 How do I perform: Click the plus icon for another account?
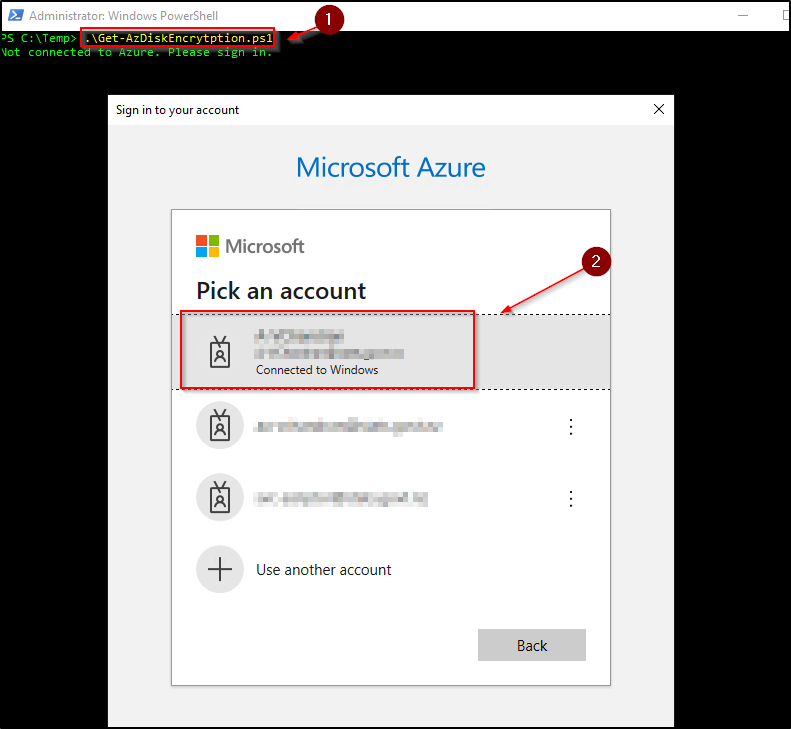pyautogui.click(x=220, y=570)
